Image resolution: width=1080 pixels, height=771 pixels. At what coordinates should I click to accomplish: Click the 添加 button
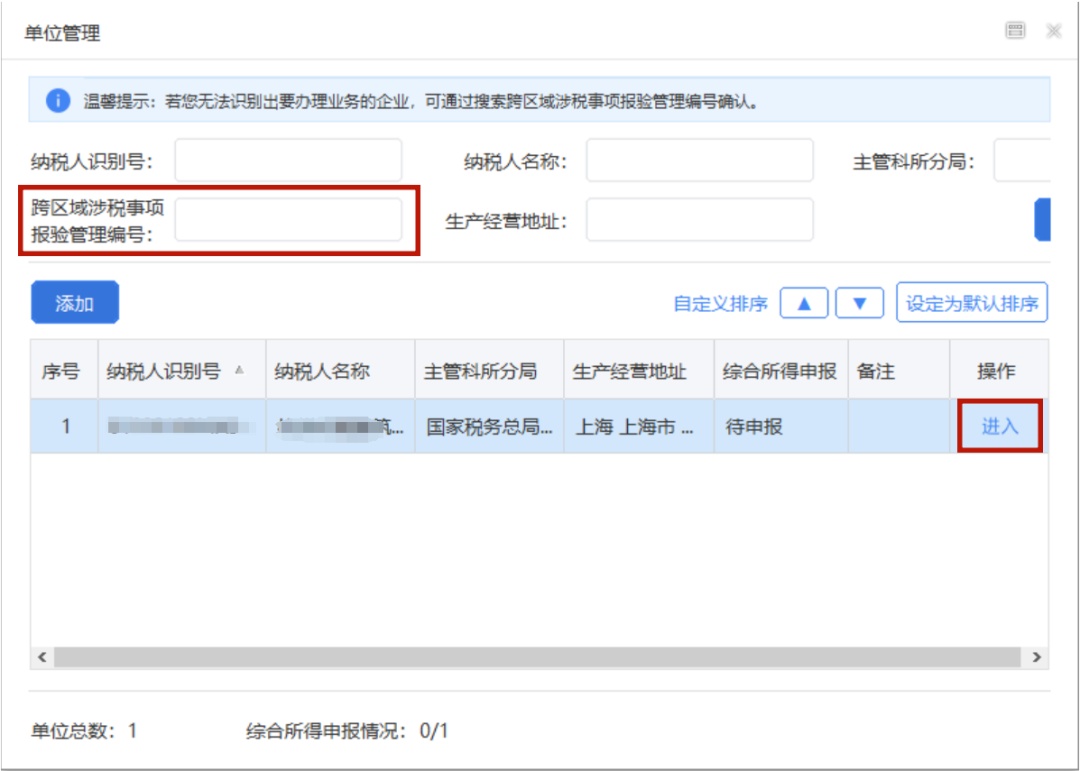click(x=74, y=302)
